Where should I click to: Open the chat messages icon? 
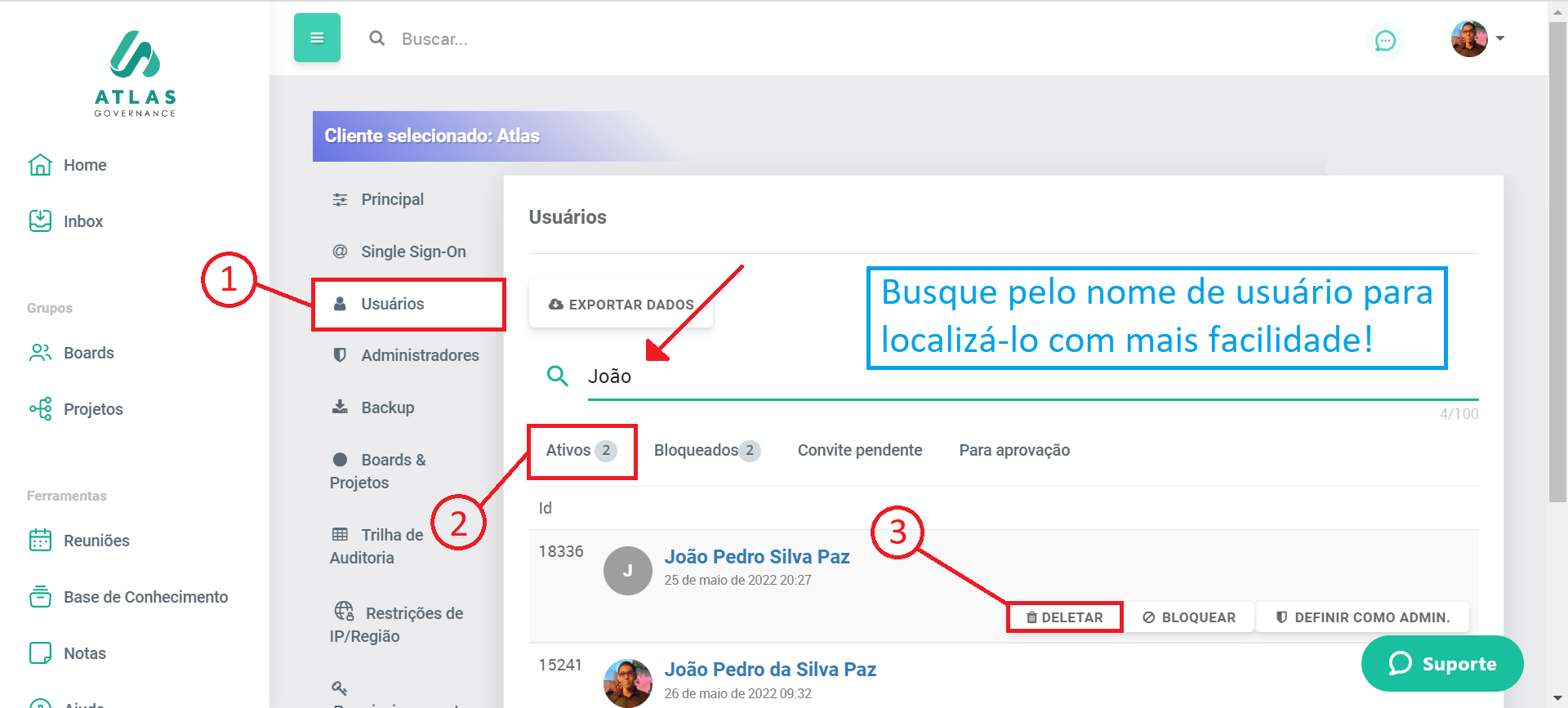coord(1385,40)
